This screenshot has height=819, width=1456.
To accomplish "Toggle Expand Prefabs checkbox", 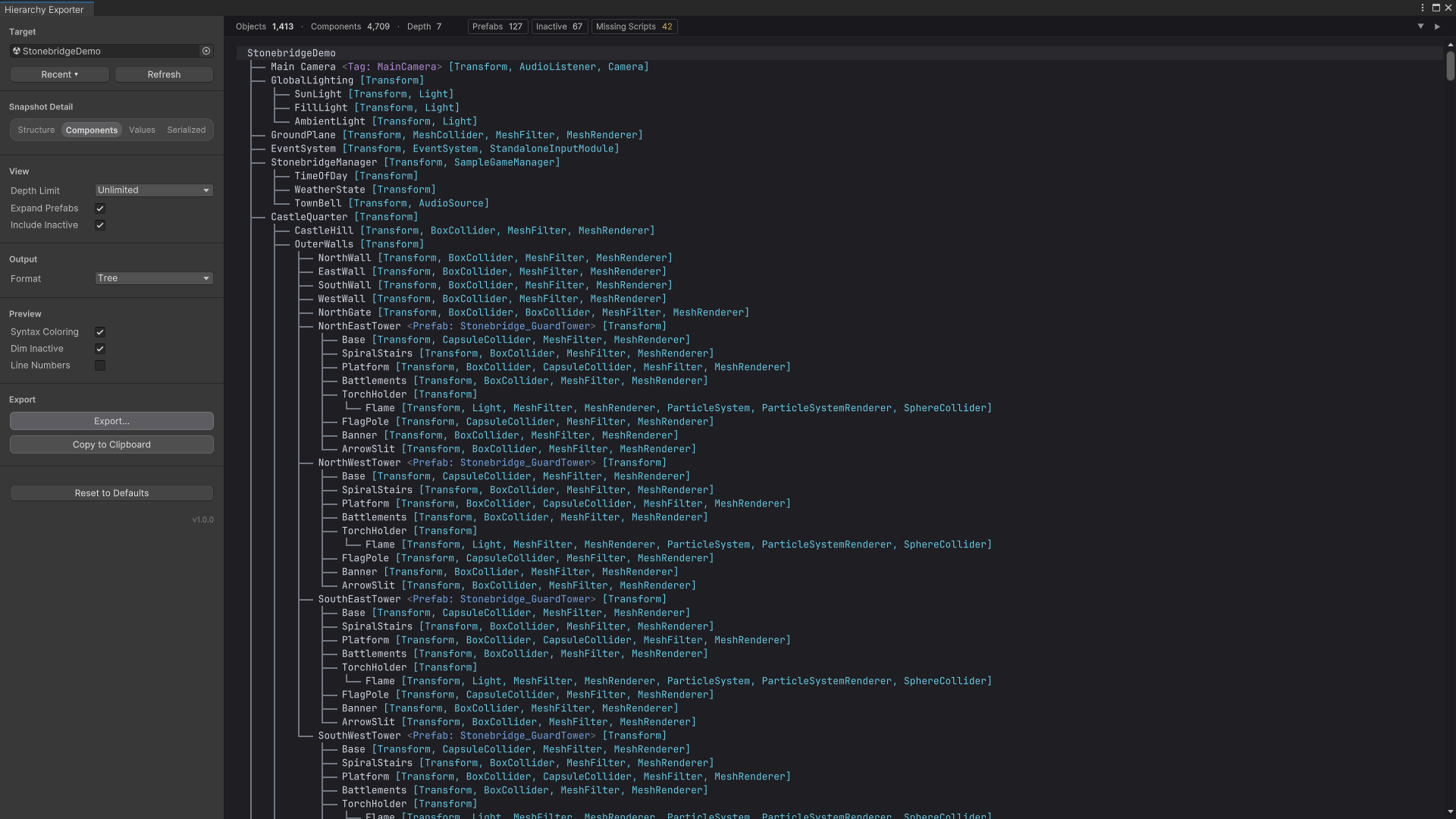I will tap(100, 209).
